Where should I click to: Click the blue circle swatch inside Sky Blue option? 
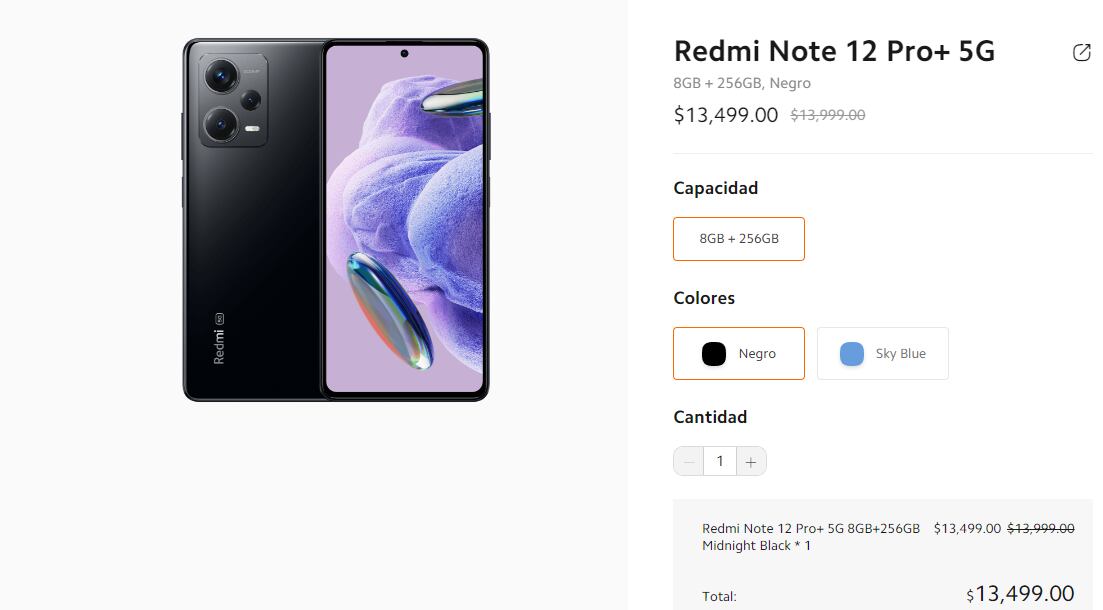coord(850,353)
